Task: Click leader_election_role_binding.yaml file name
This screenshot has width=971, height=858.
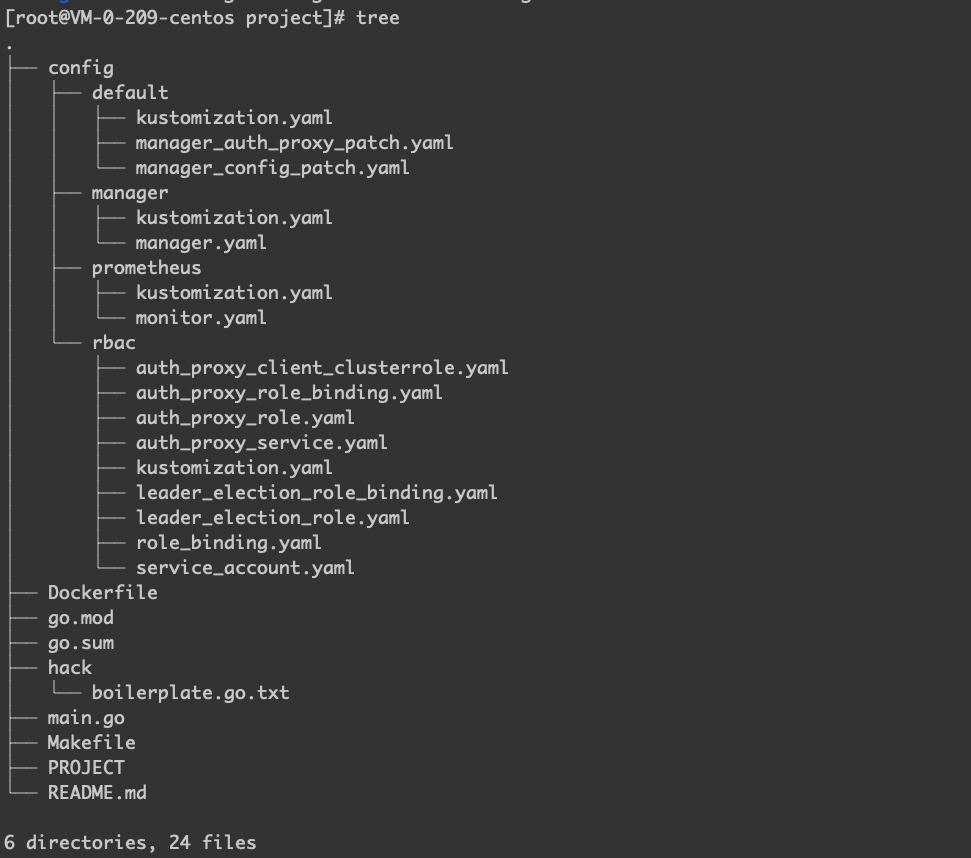Action: click(x=316, y=493)
